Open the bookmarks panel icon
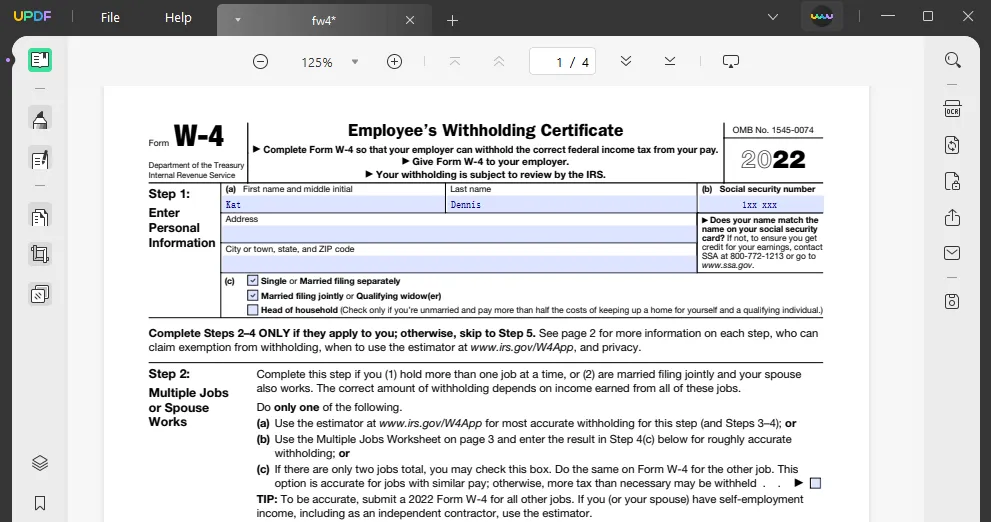The width and height of the screenshot is (991, 522). click(x=40, y=503)
